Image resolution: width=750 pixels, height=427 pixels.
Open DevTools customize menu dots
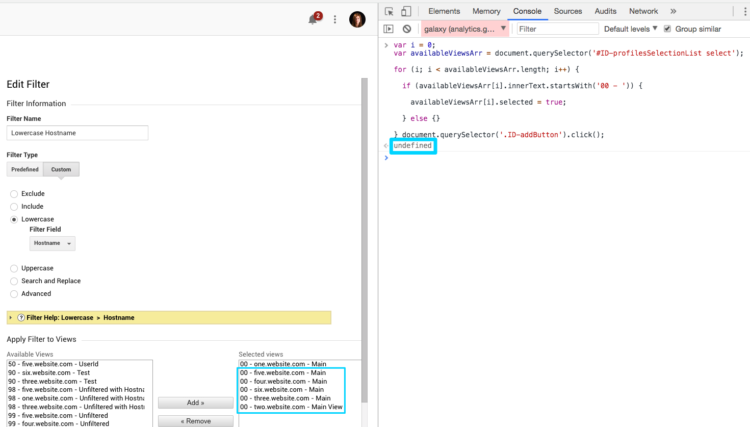point(745,11)
